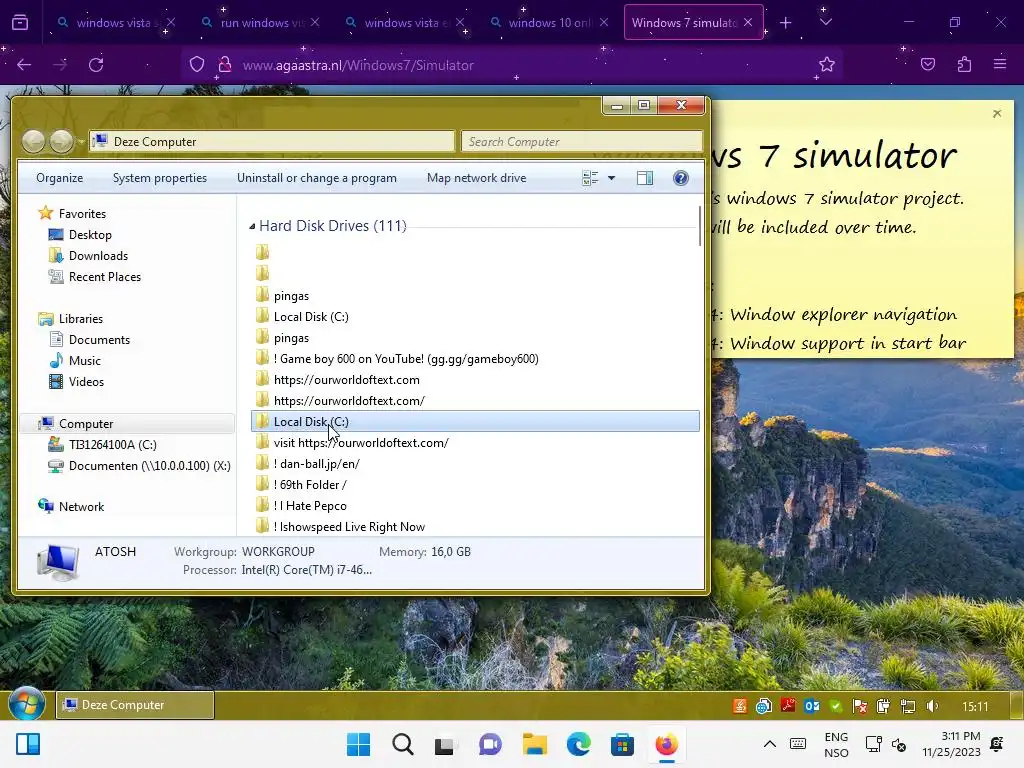Select Documenten (\\10.0.0.100) (X:) drive
This screenshot has width=1024, height=768.
click(149, 466)
